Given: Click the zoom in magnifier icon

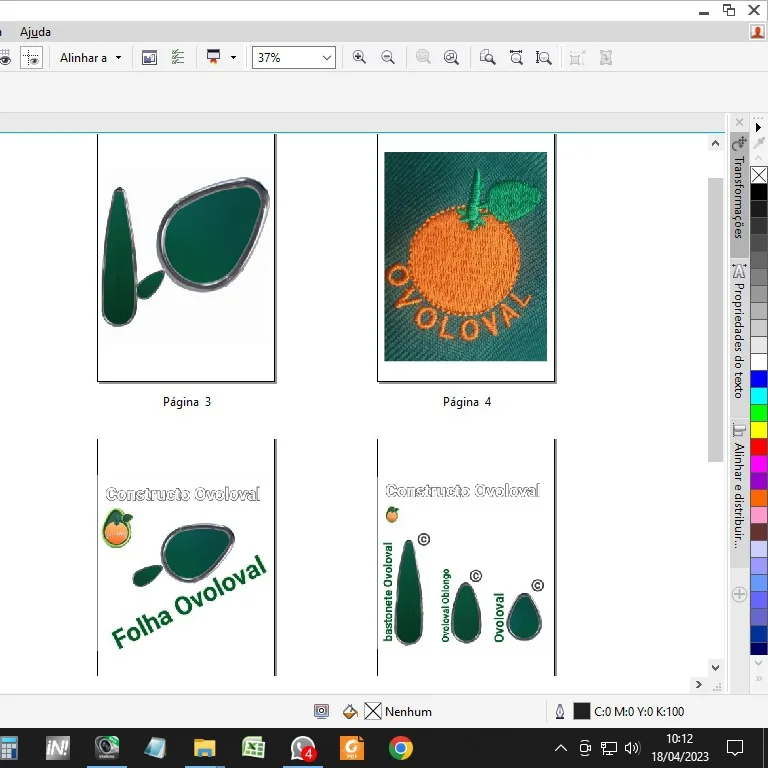Looking at the screenshot, I should coord(359,58).
